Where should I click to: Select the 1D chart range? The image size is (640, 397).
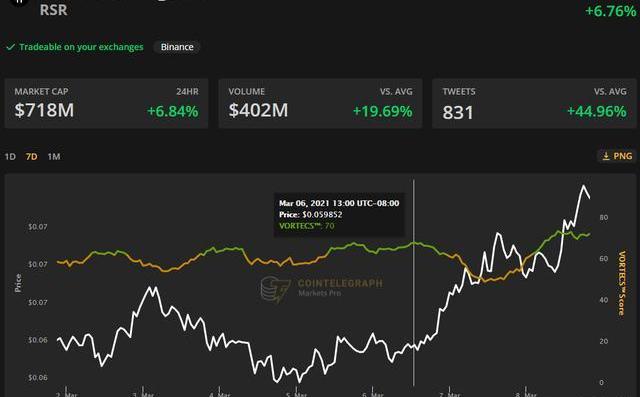click(10, 157)
